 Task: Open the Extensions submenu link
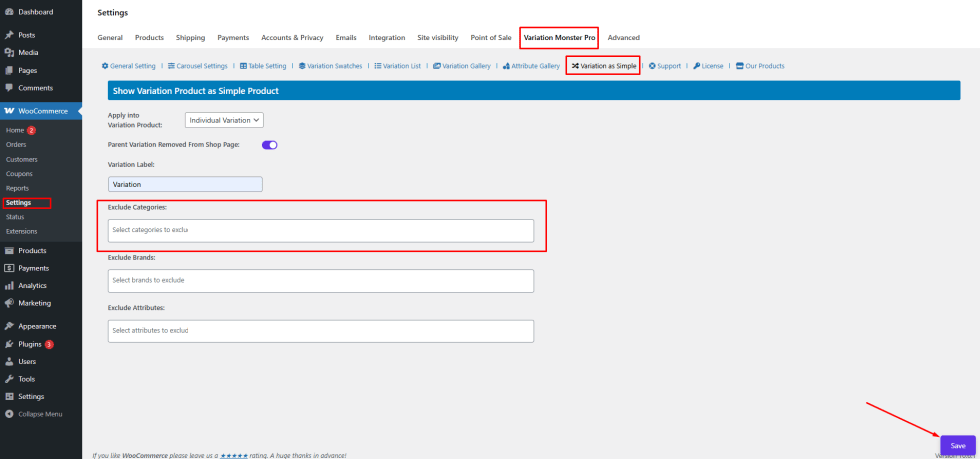[x=22, y=231]
